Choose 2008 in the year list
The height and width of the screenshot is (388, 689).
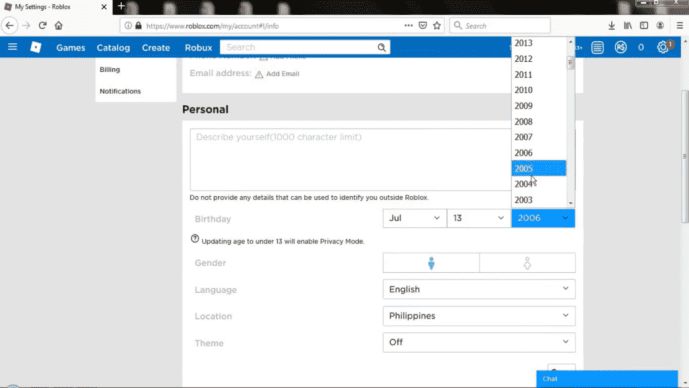coord(539,122)
